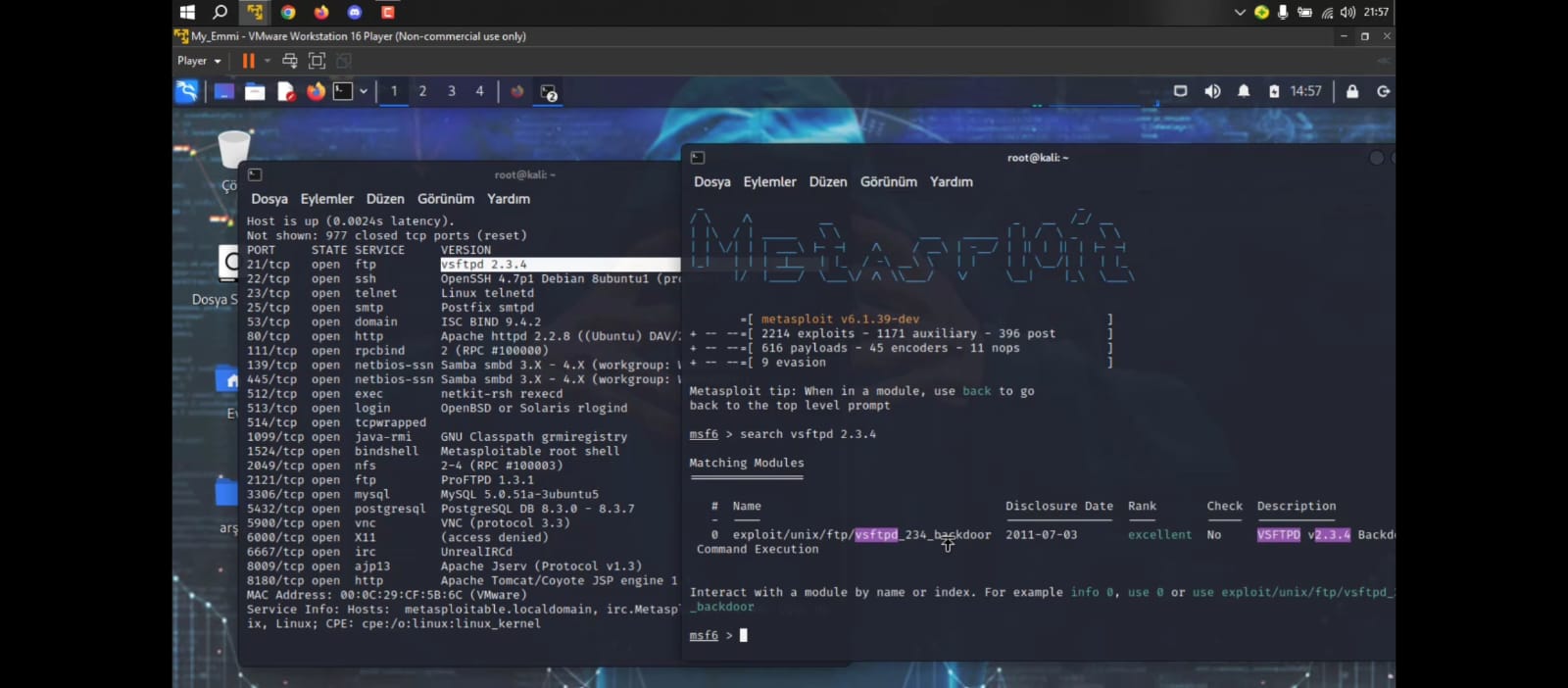The width and height of the screenshot is (1568, 688).
Task: Open the Kali volume control
Action: click(x=1212, y=91)
